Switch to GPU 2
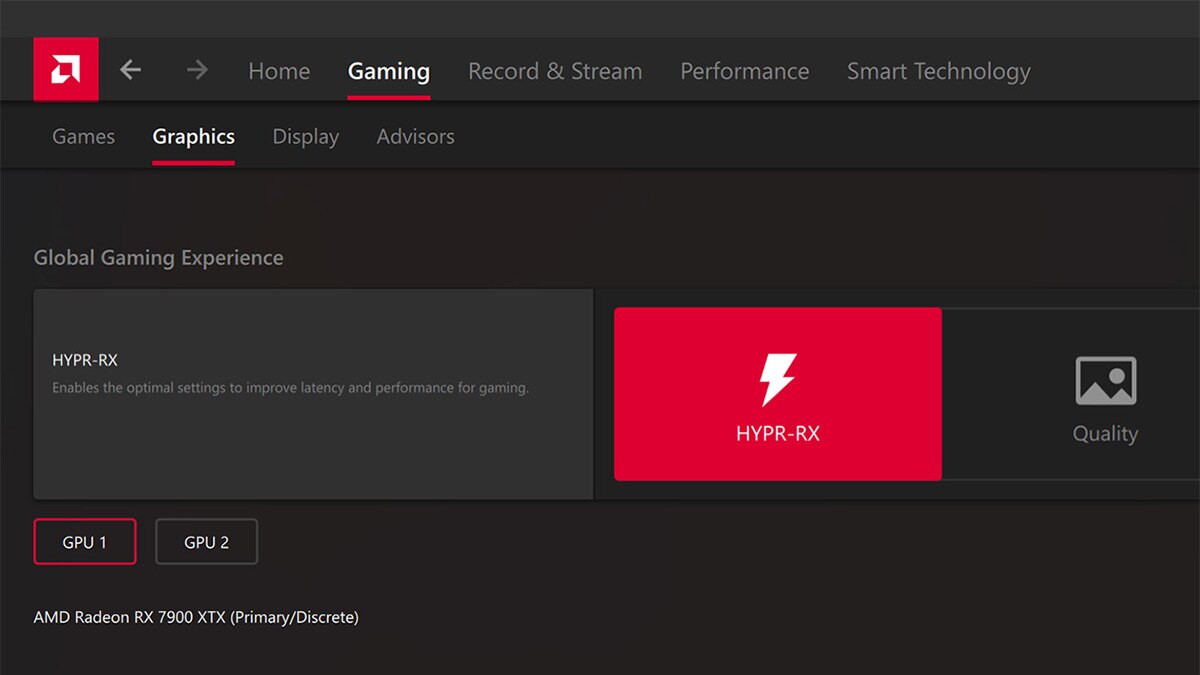The image size is (1200, 675). click(x=206, y=542)
